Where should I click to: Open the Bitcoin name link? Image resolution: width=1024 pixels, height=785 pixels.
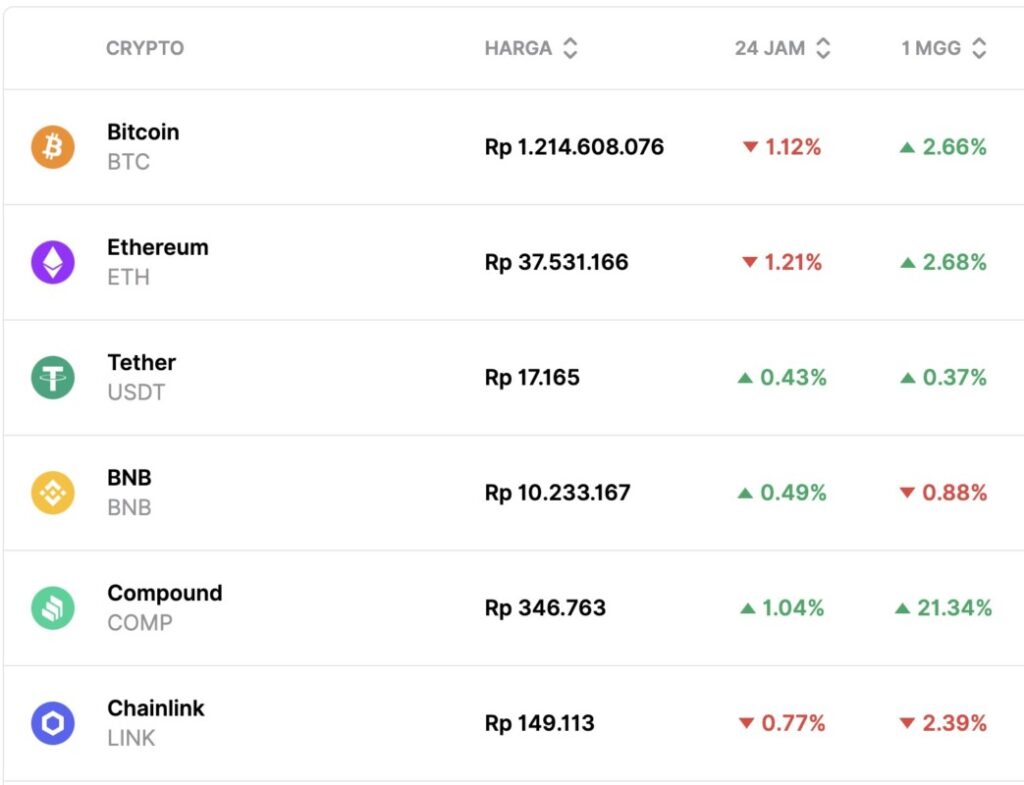143,132
